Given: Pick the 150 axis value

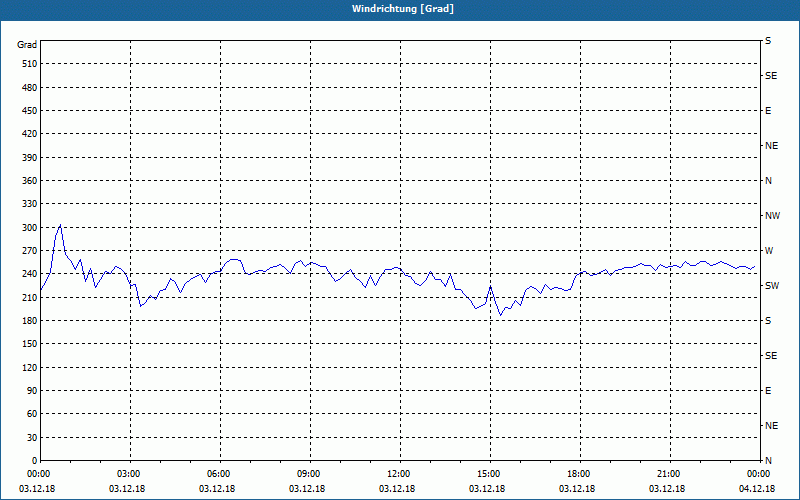Looking at the screenshot, I should pyautogui.click(x=30, y=344).
